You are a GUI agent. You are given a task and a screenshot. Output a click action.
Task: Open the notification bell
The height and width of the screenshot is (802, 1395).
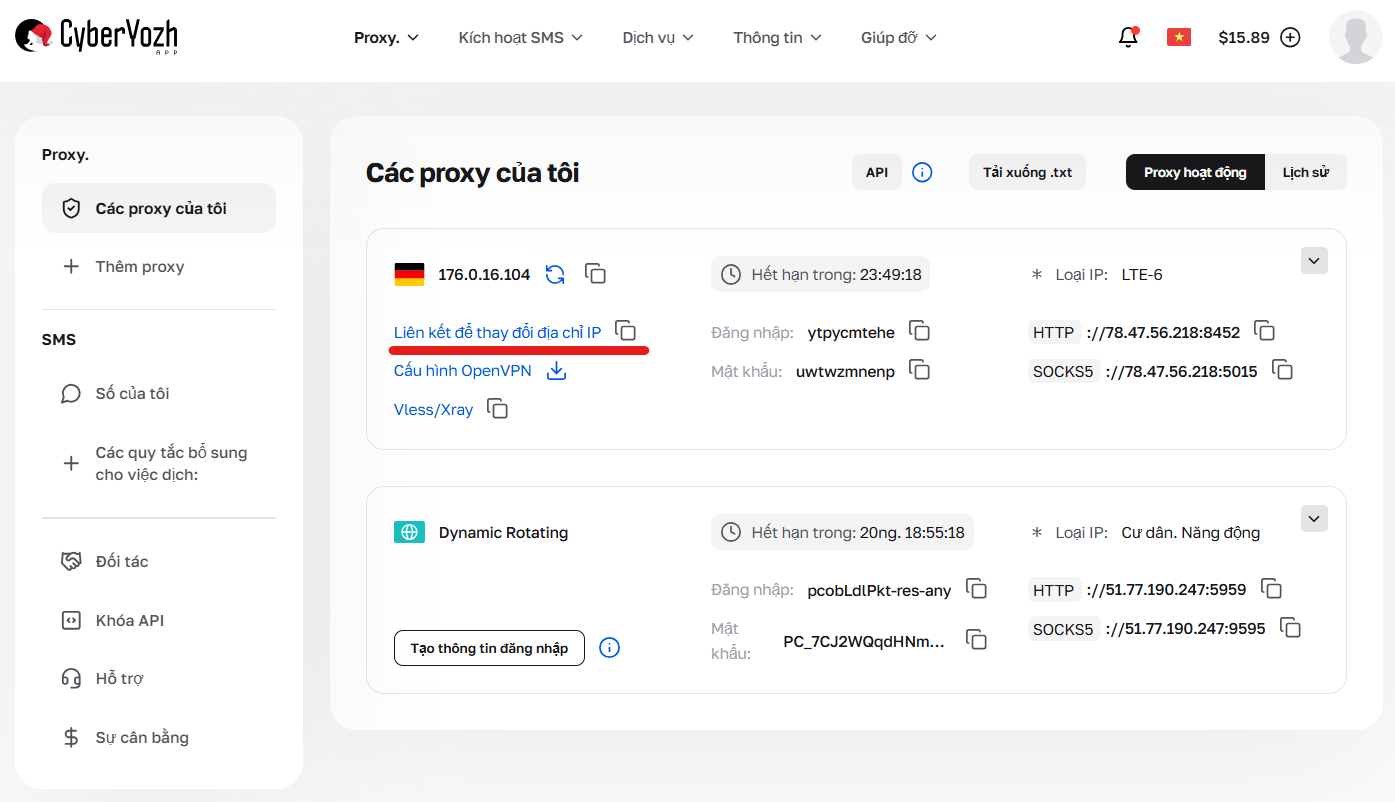(x=1128, y=36)
